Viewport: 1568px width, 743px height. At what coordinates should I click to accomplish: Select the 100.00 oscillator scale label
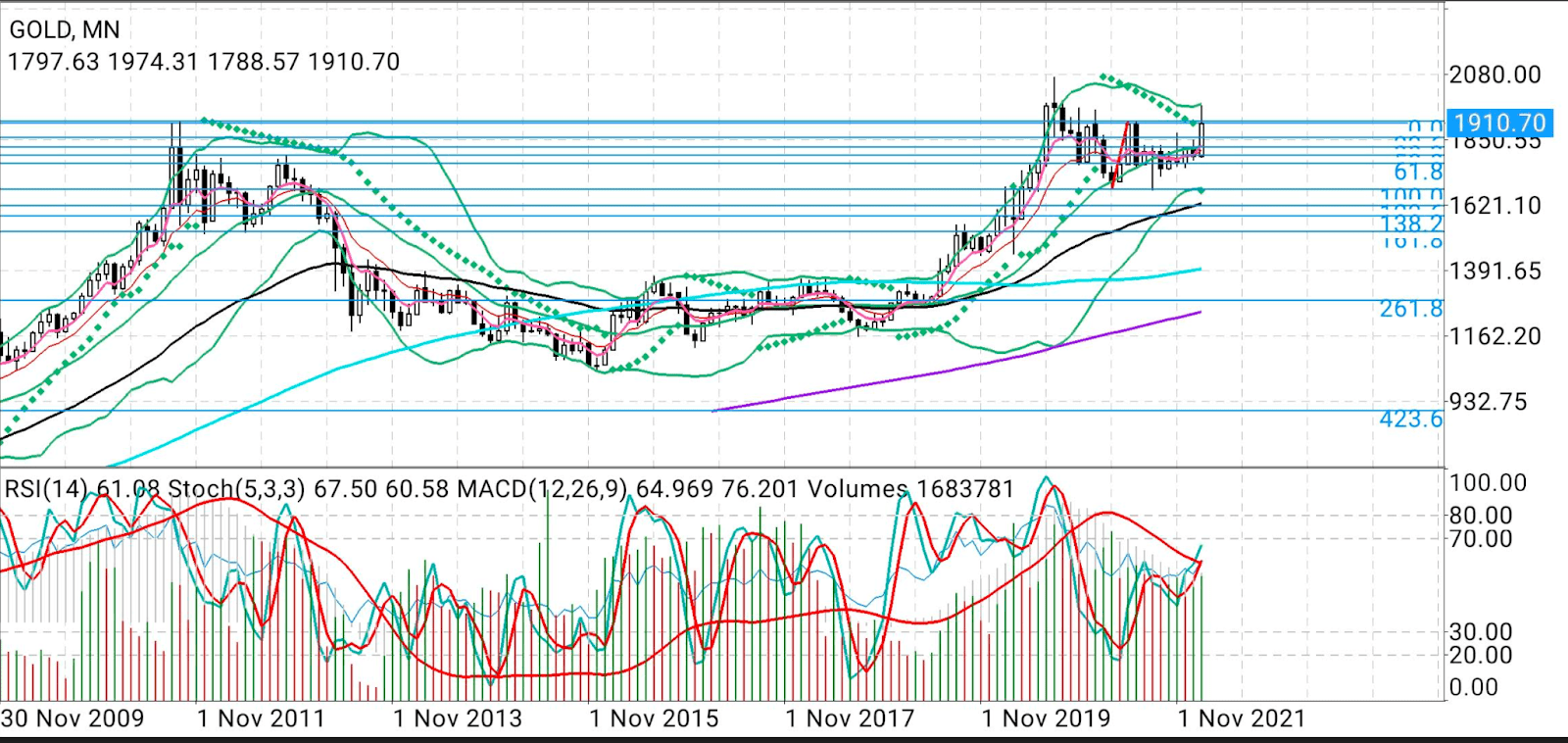[x=1488, y=483]
